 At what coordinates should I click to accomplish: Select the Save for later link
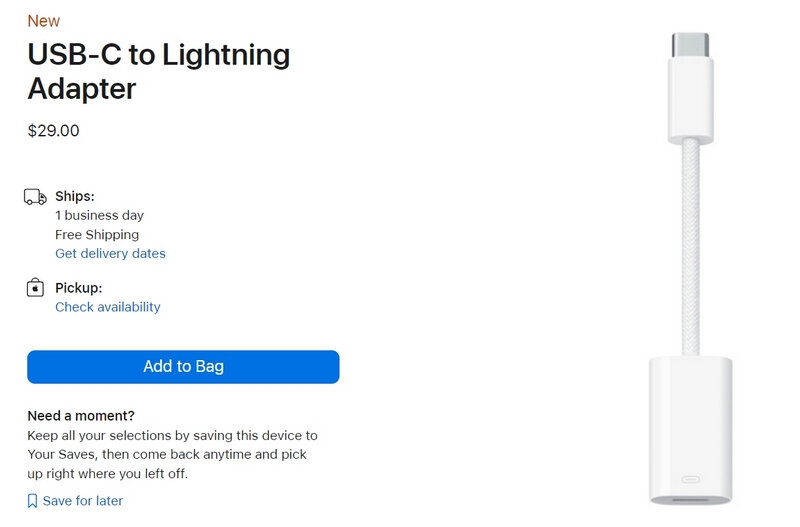[83, 501]
